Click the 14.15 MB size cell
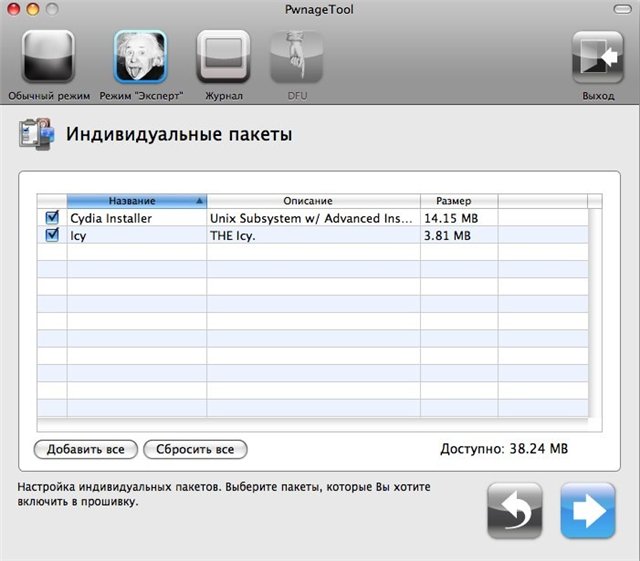Viewport: 640px width, 561px height. [x=459, y=218]
